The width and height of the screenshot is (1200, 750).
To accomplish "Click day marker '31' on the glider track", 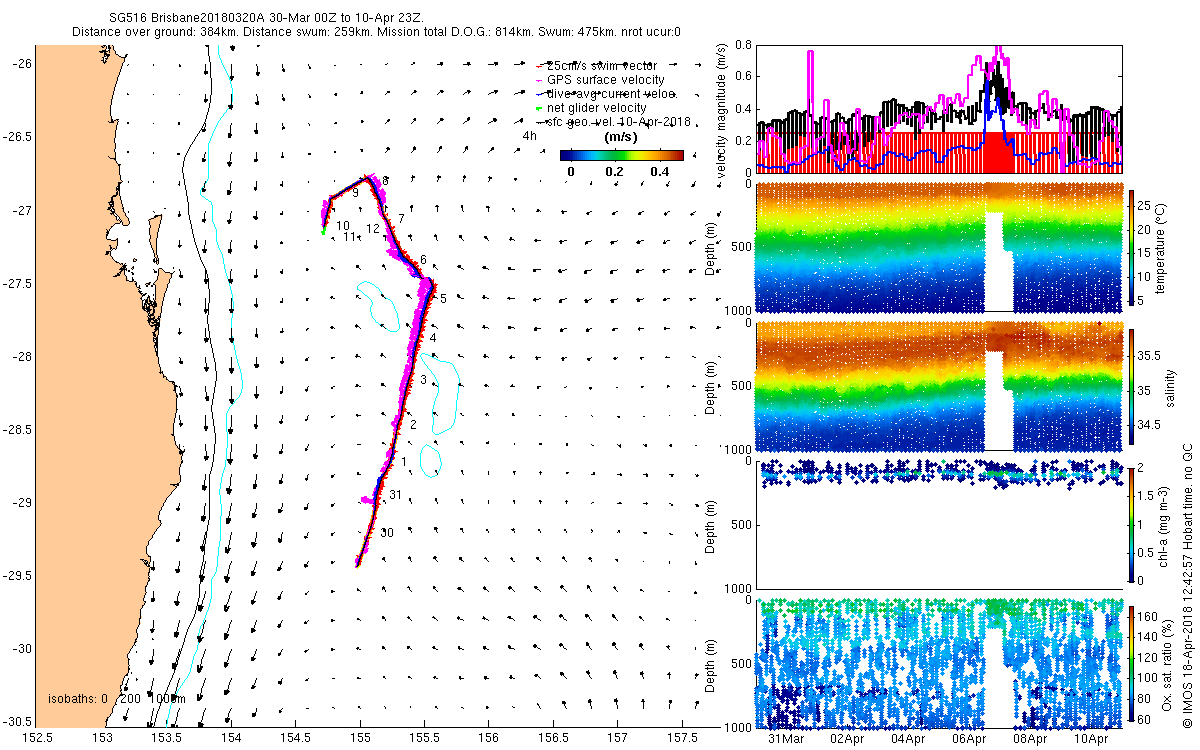I will click(x=395, y=495).
